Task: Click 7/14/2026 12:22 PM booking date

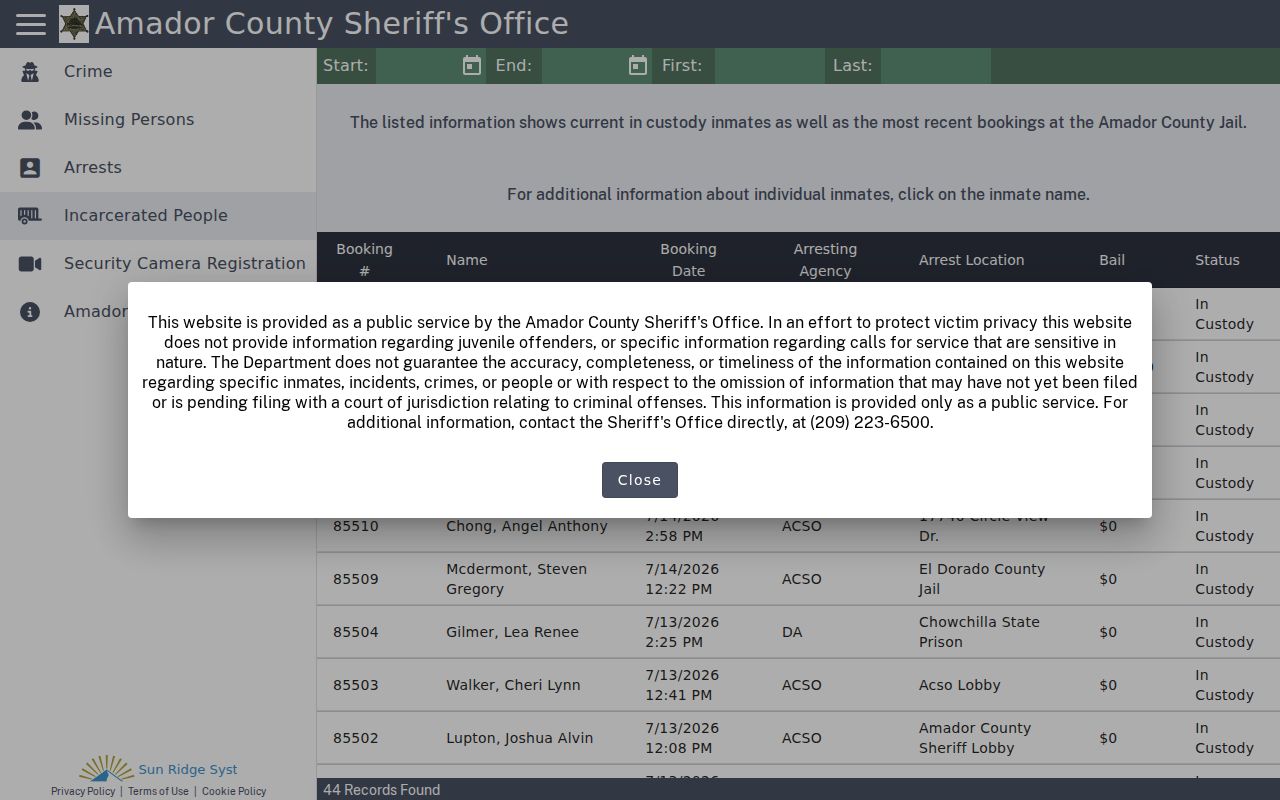Action: tap(682, 579)
